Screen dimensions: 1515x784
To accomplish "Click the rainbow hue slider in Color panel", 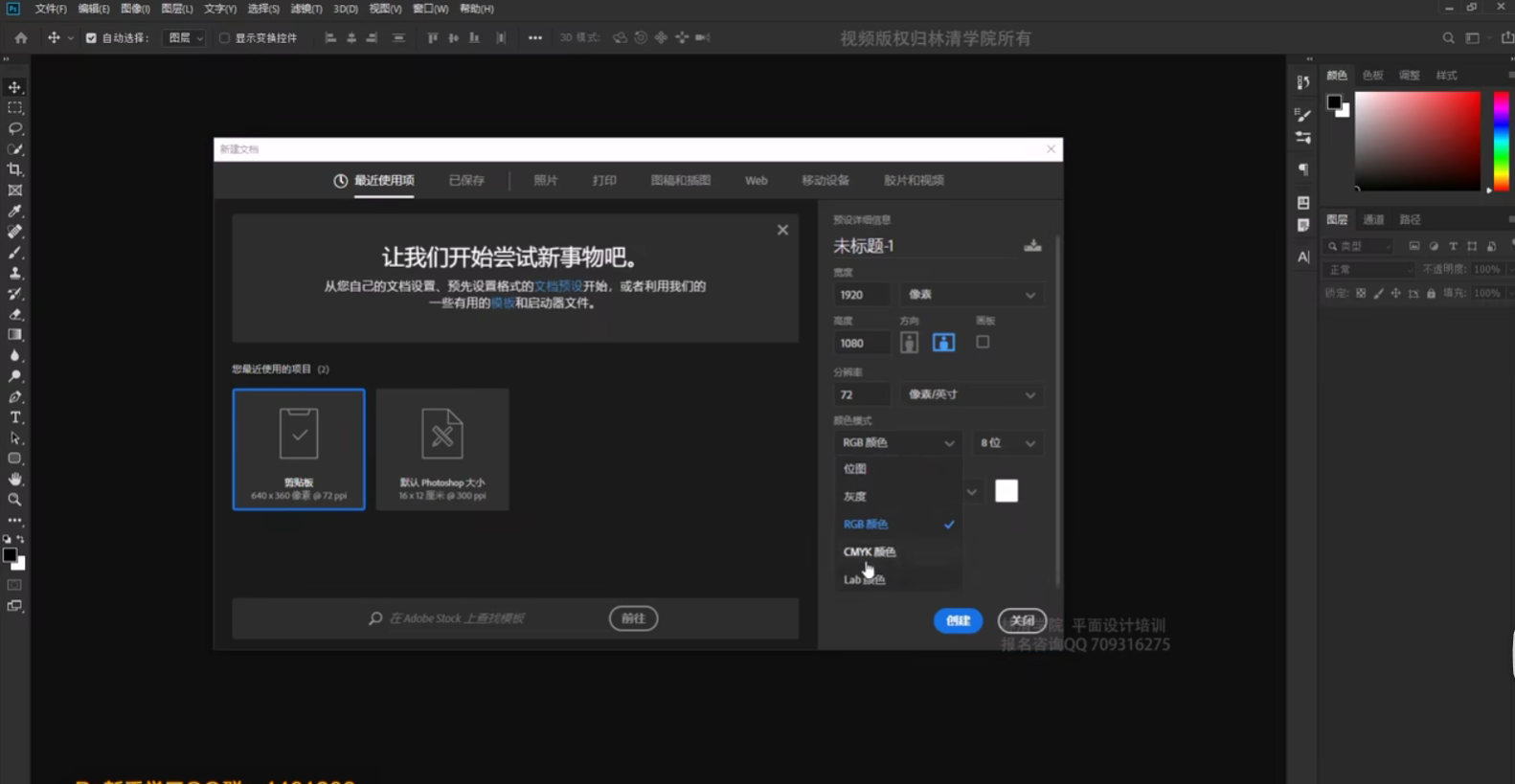I will click(1501, 142).
